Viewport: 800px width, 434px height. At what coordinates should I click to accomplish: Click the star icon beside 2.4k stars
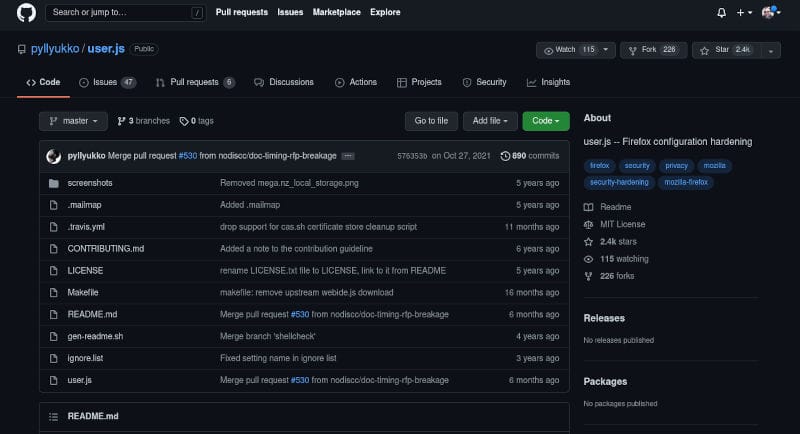point(588,242)
